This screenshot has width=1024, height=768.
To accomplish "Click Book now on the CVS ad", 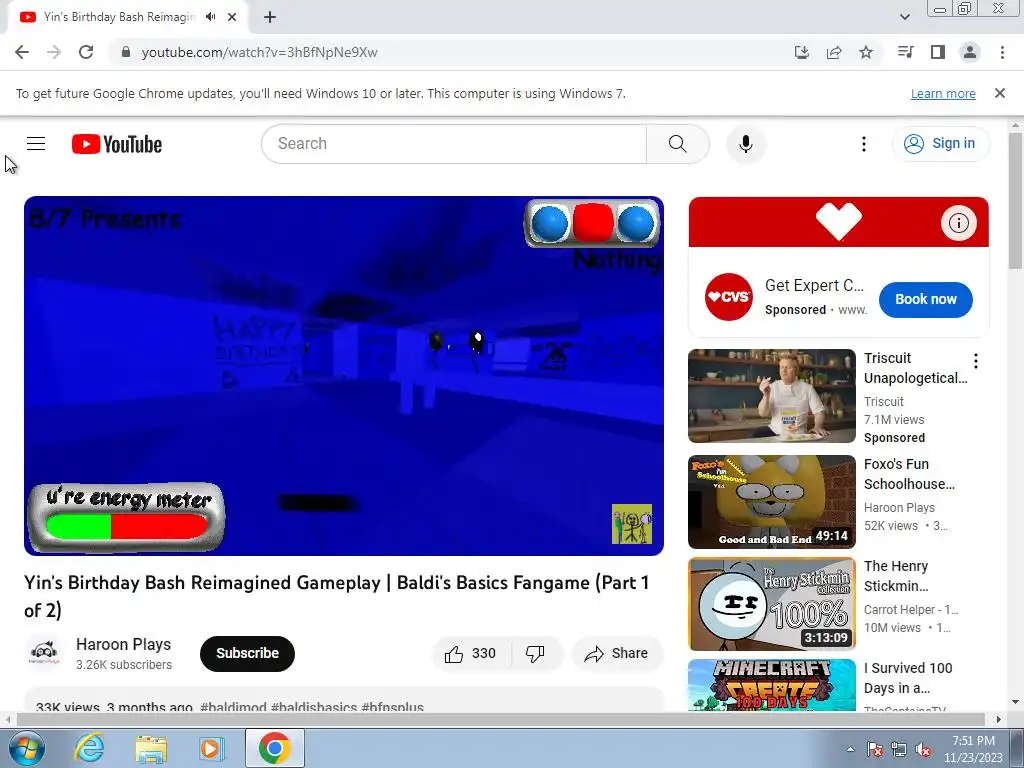I will [925, 299].
